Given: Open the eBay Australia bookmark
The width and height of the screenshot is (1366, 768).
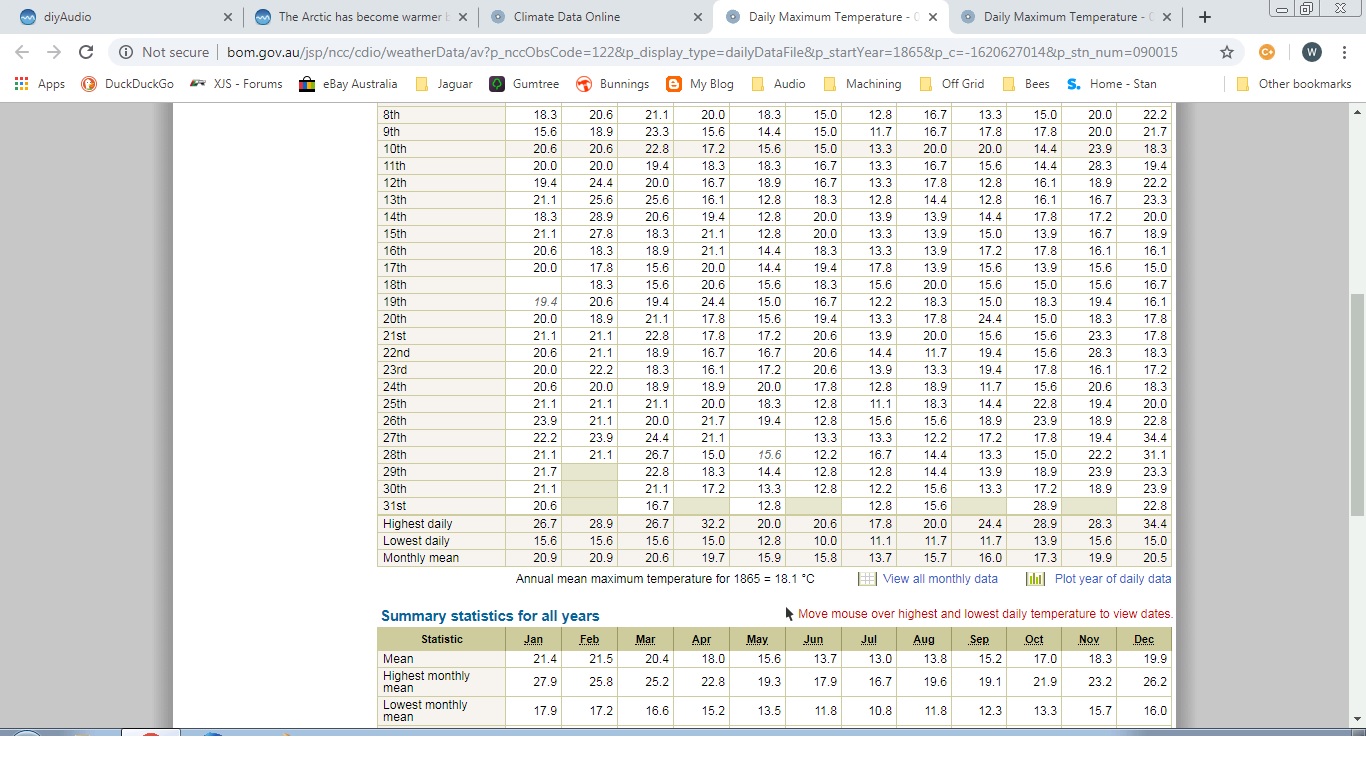Looking at the screenshot, I should point(349,84).
